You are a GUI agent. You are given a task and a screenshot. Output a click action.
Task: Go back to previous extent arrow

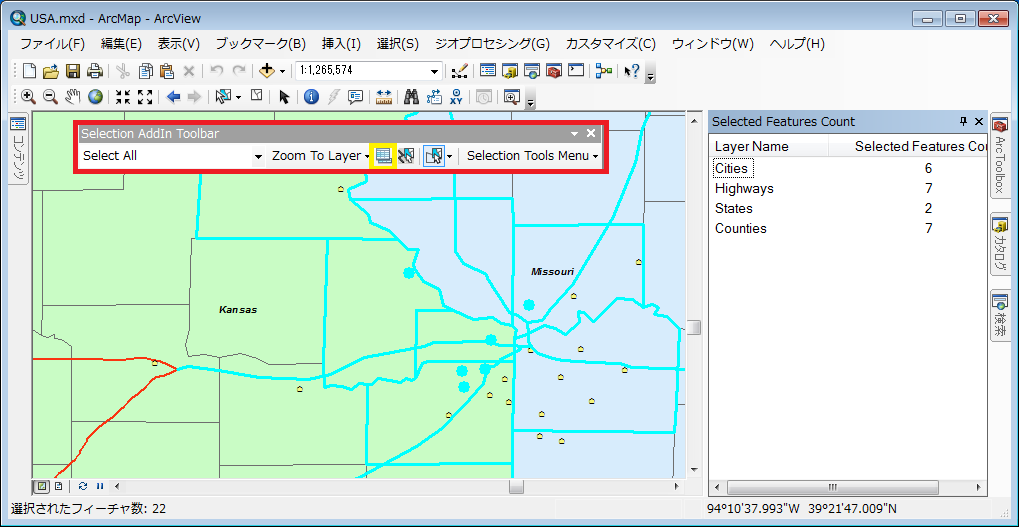click(173, 97)
